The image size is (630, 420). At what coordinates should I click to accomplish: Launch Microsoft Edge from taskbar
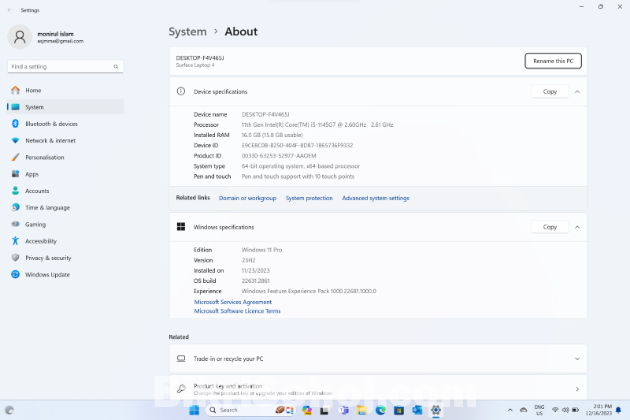coord(380,410)
